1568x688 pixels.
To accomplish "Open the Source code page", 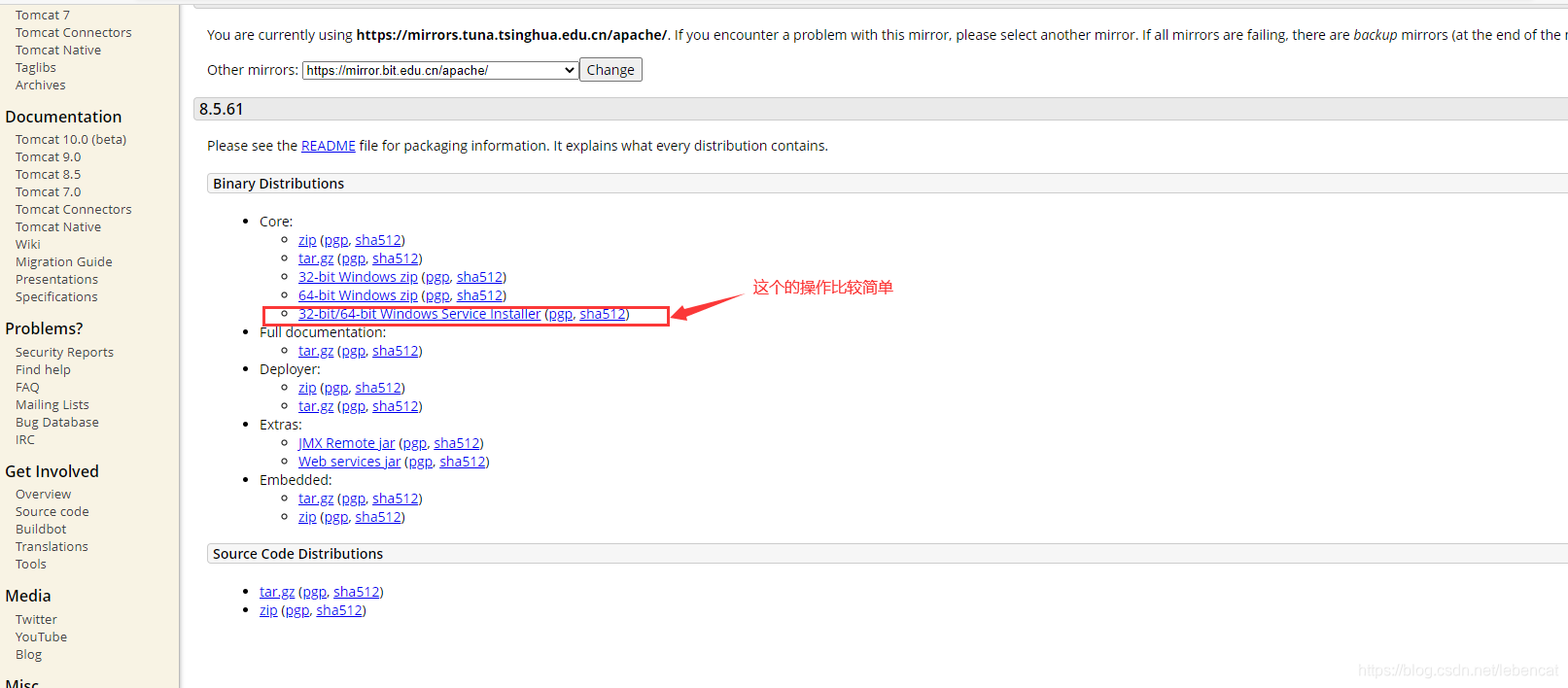I will 52,512.
